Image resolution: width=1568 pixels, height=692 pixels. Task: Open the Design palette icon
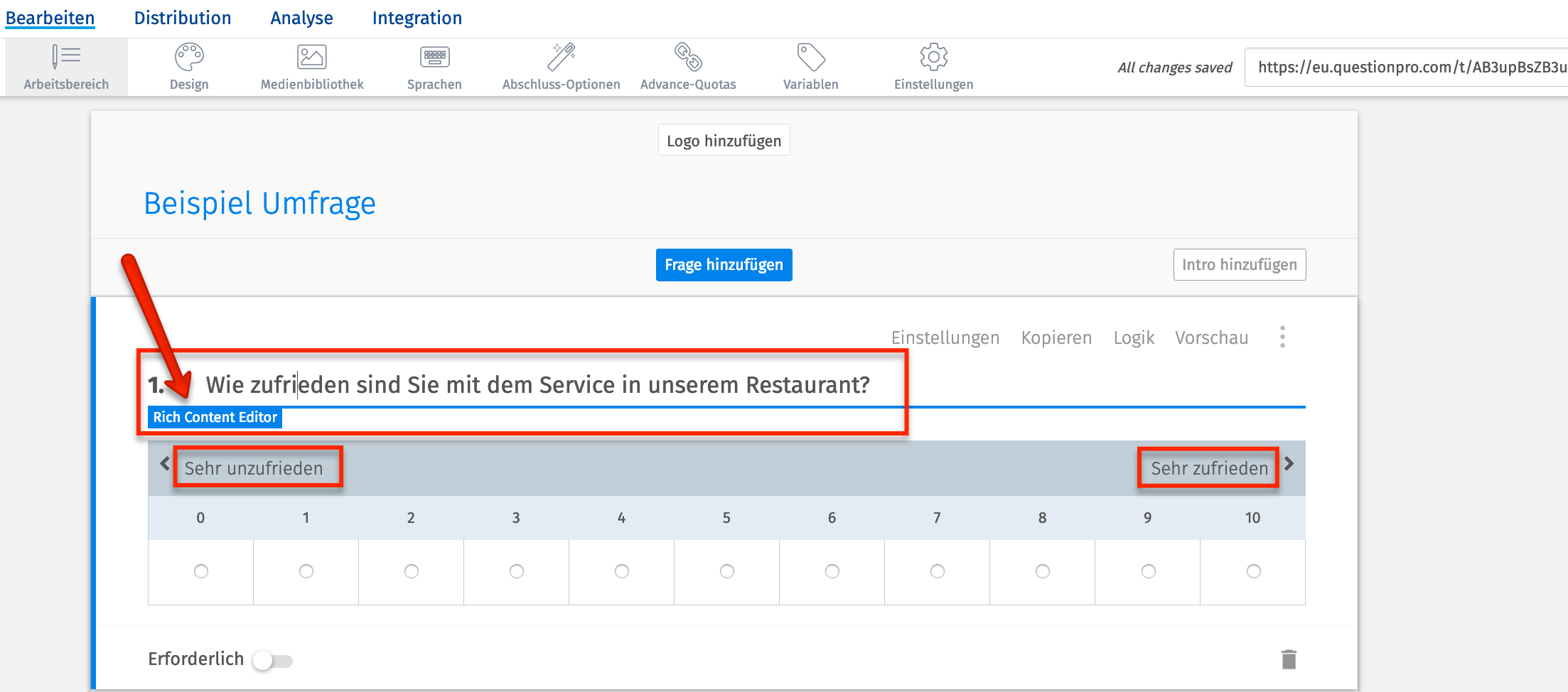point(189,58)
